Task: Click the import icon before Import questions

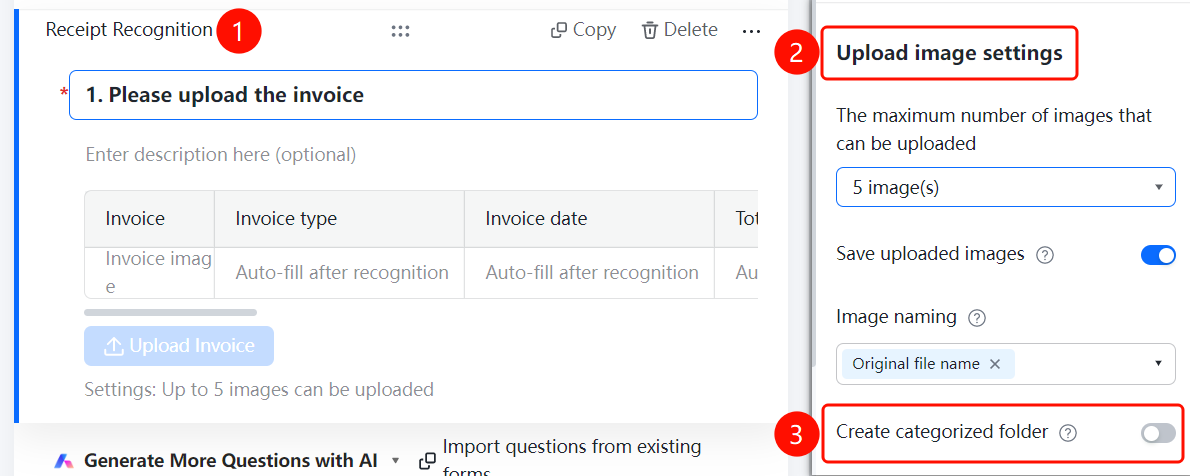Action: (428, 461)
